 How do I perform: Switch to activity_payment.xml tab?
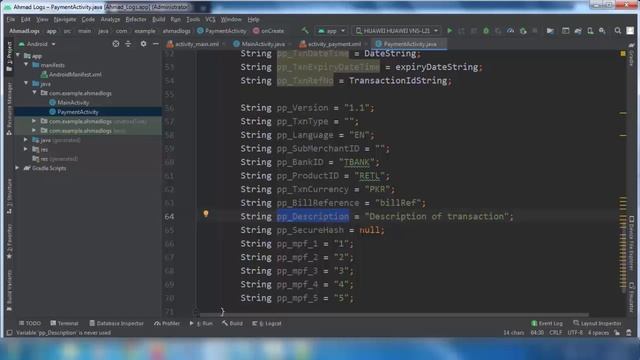point(334,44)
